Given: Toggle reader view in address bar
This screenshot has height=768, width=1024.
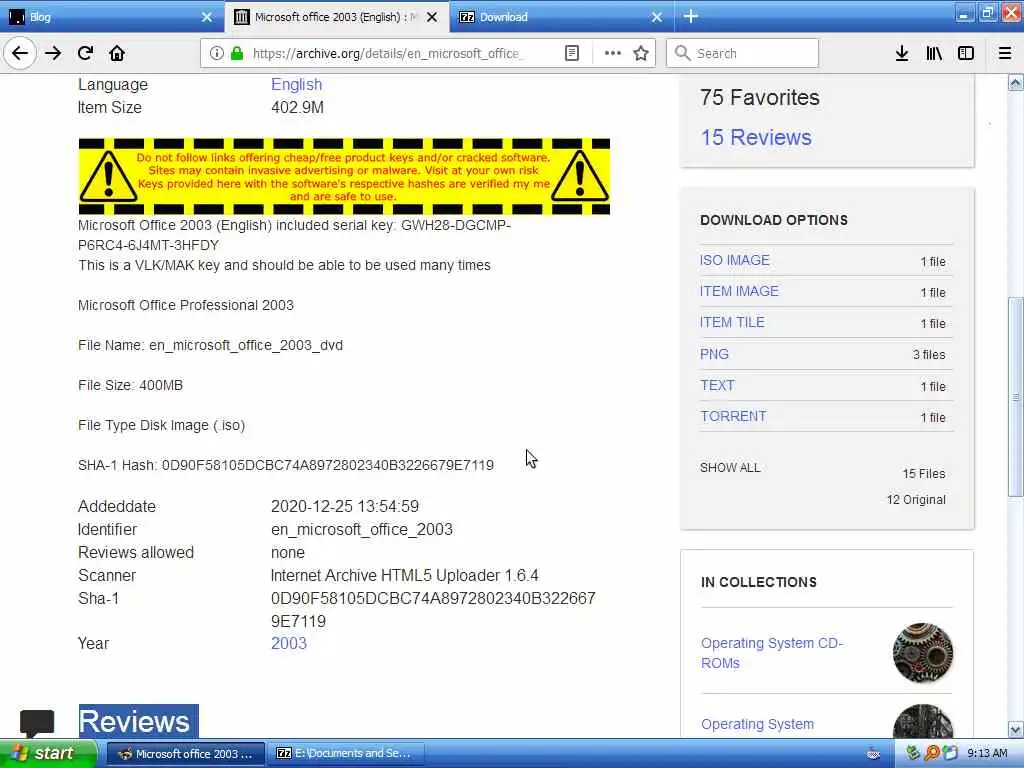Looking at the screenshot, I should [571, 53].
